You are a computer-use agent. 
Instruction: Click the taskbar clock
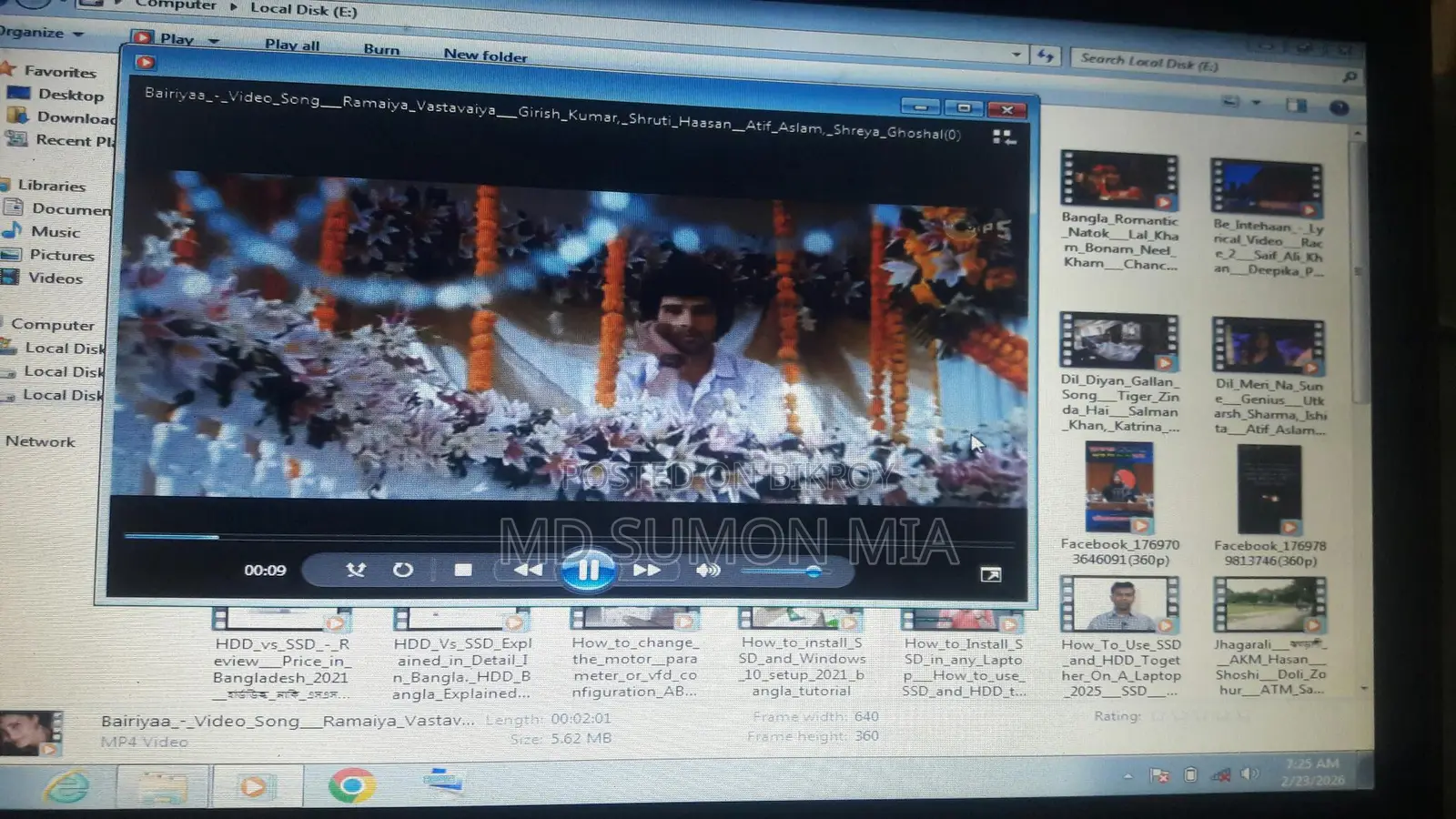point(1312,772)
